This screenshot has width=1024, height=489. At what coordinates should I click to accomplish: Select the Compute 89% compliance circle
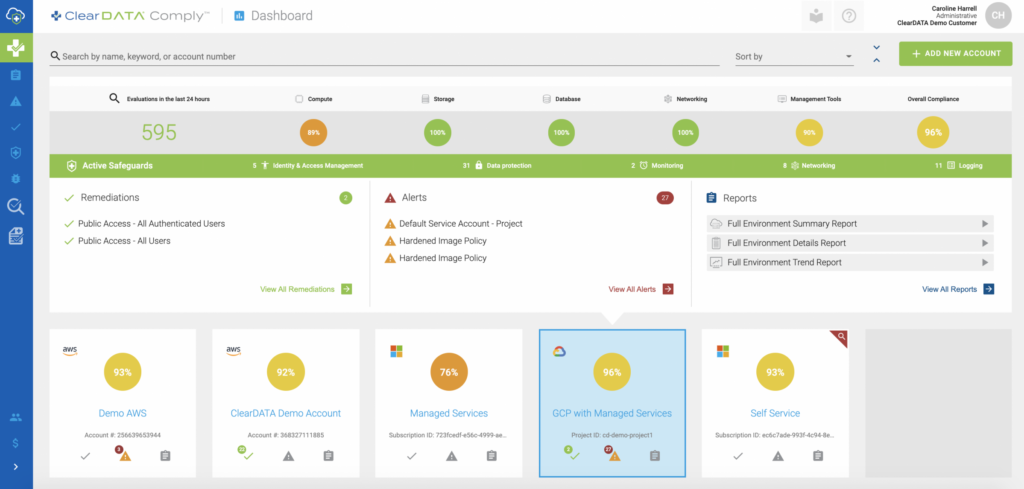313,133
